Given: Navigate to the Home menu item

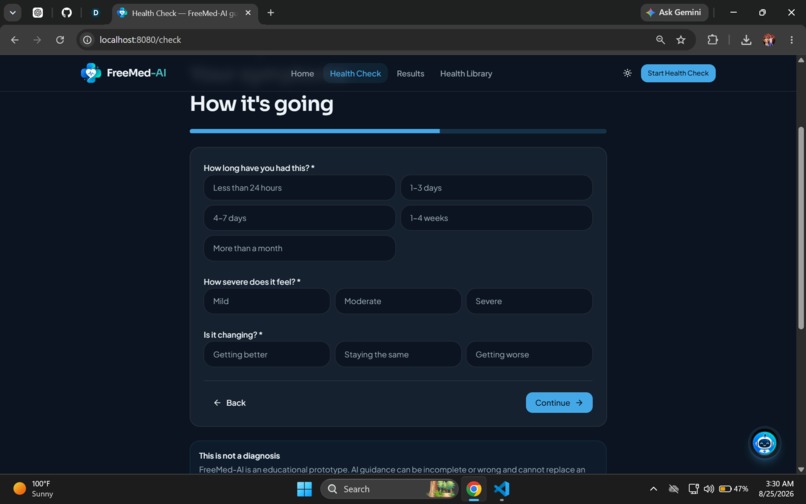Looking at the screenshot, I should tap(302, 74).
